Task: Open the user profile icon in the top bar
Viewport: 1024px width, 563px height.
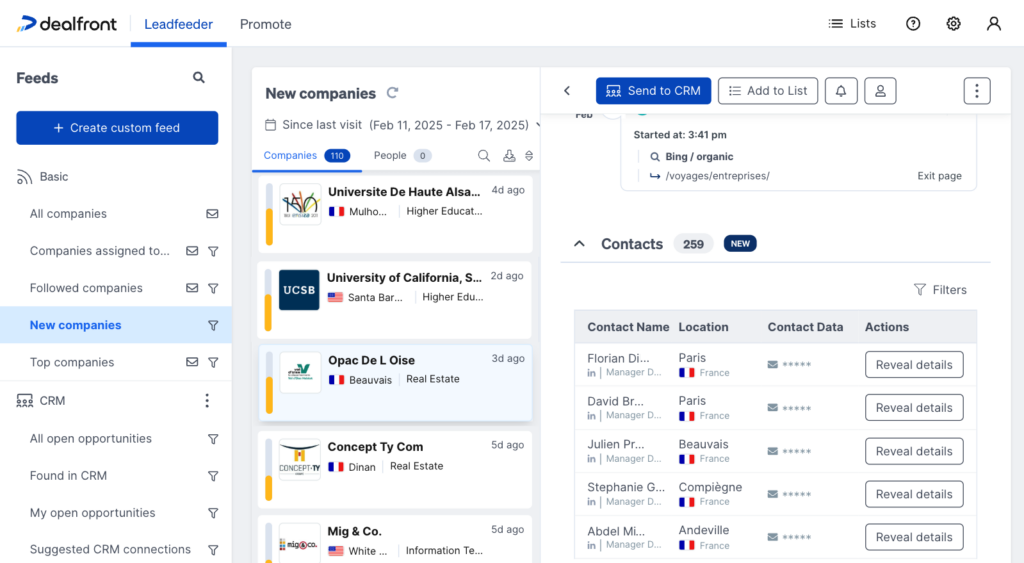Action: tap(993, 24)
